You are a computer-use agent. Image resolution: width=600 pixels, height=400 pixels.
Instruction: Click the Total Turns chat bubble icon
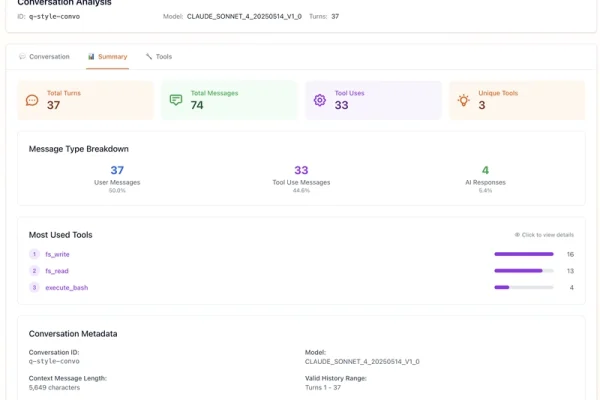pyautogui.click(x=32, y=100)
